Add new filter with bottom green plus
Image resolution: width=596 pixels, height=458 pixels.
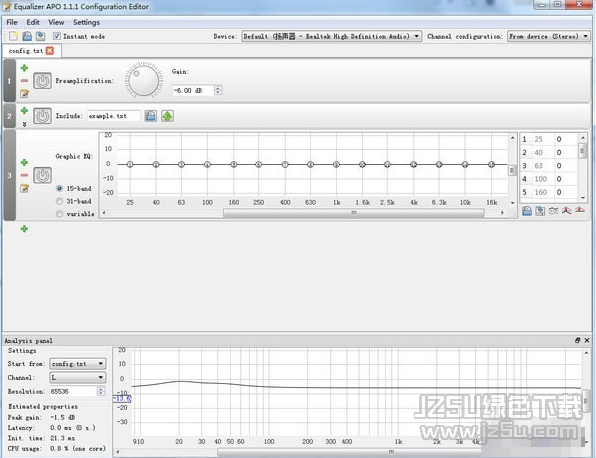pyautogui.click(x=24, y=229)
